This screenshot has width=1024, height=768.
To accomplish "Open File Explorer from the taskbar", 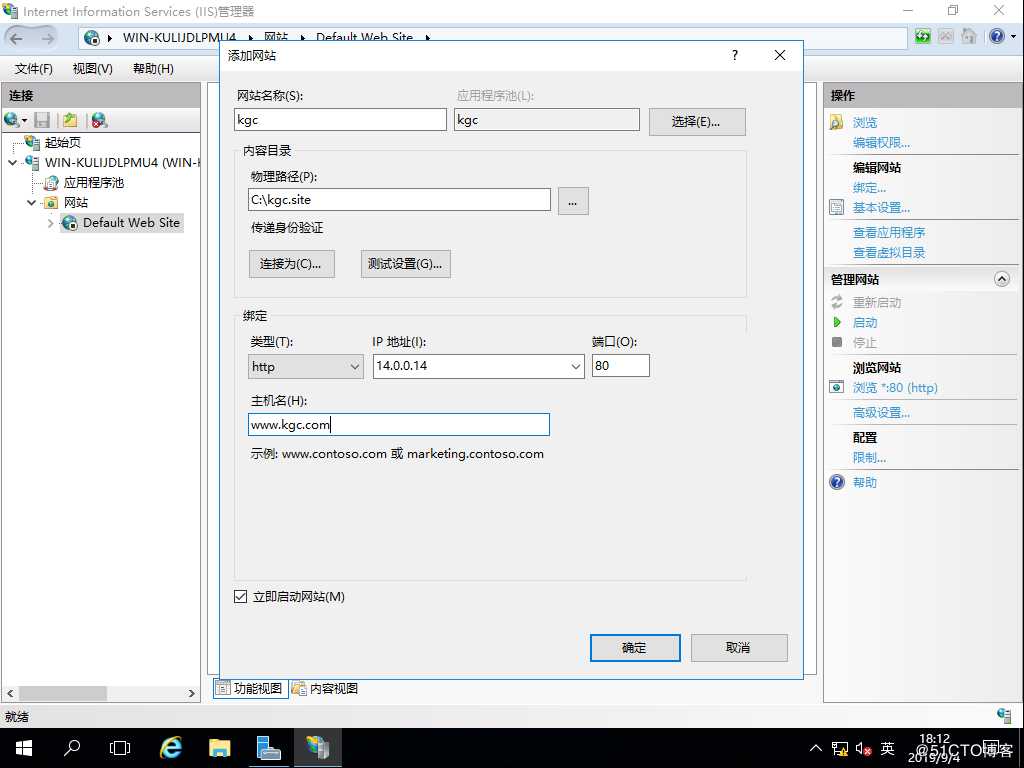I will point(219,748).
